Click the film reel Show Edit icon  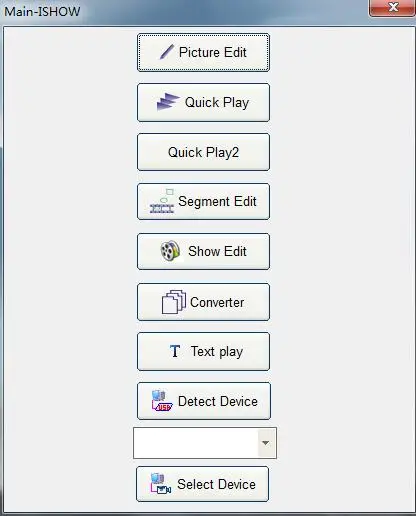pyautogui.click(x=170, y=251)
